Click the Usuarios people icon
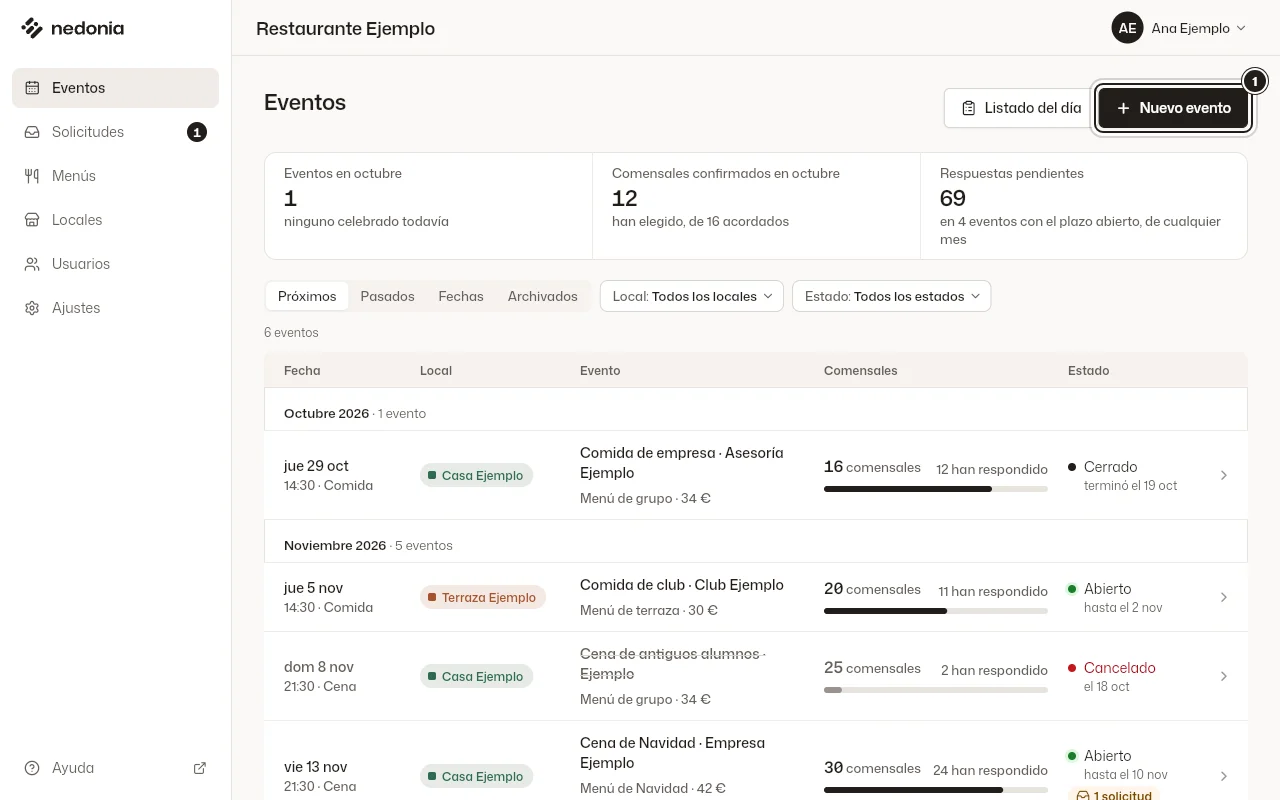 point(32,264)
